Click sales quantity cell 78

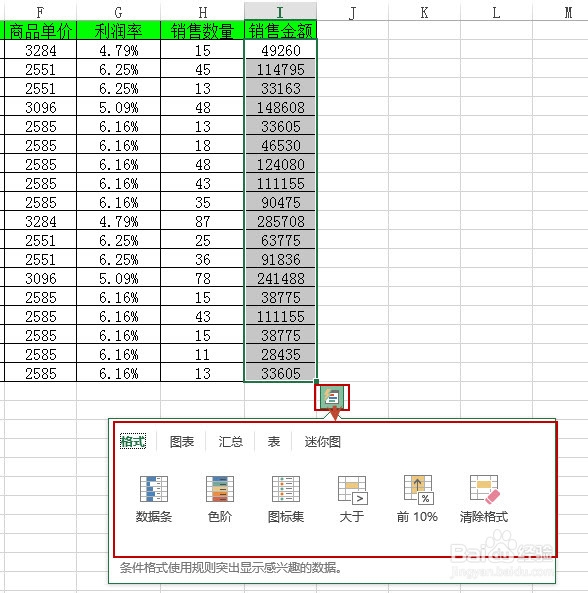point(202,278)
